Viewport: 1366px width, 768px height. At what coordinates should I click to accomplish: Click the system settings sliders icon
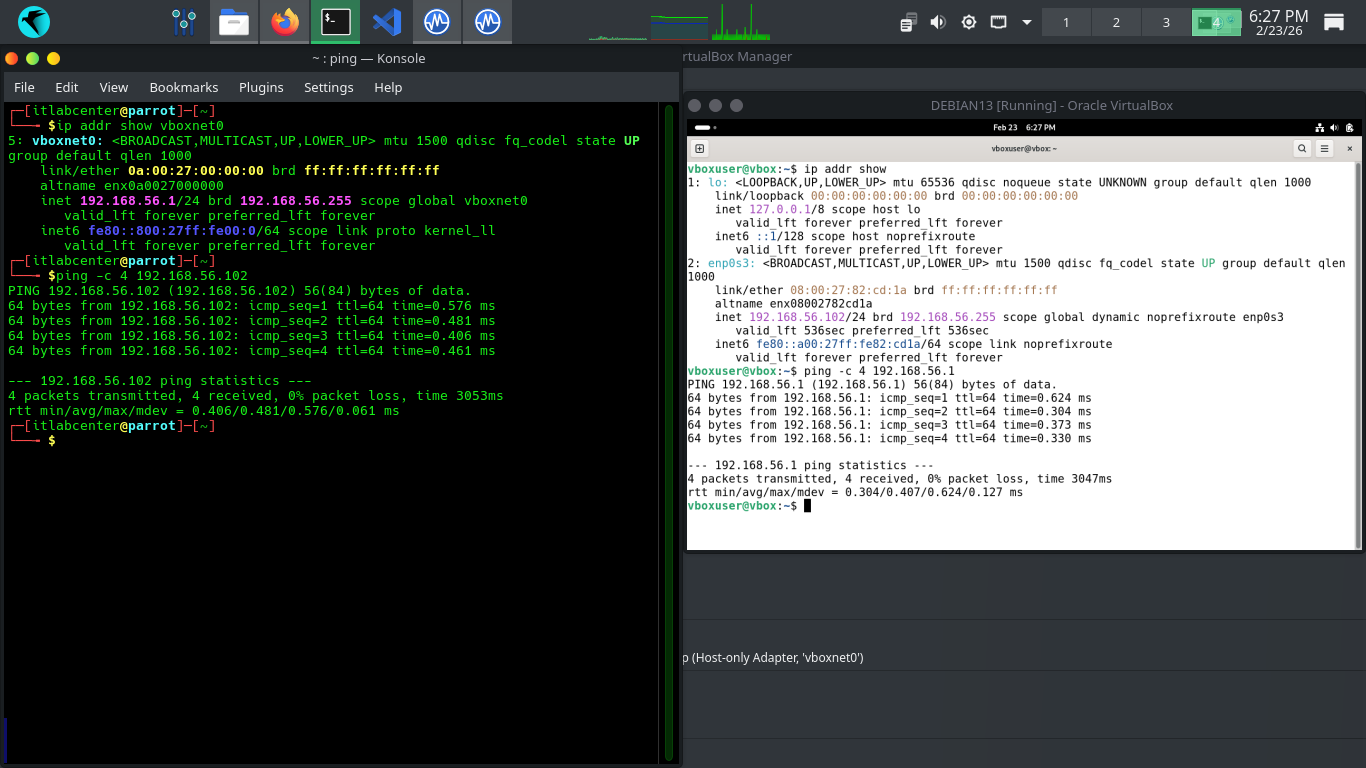[184, 21]
